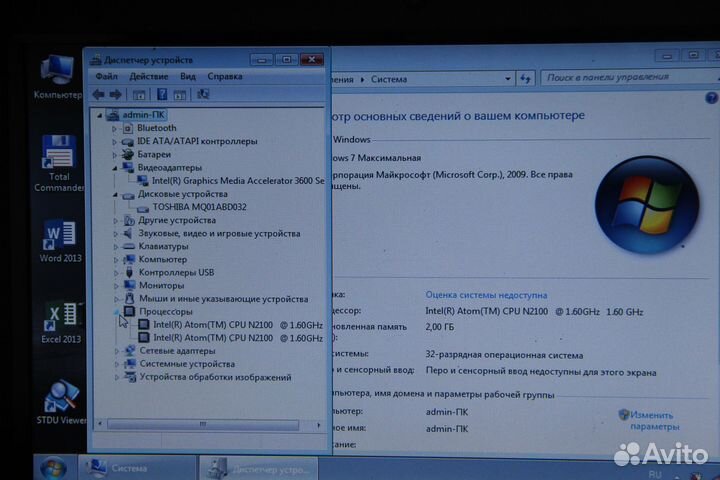The height and width of the screenshot is (480, 720).
Task: Switch to Система taskbar button
Action: tap(138, 468)
